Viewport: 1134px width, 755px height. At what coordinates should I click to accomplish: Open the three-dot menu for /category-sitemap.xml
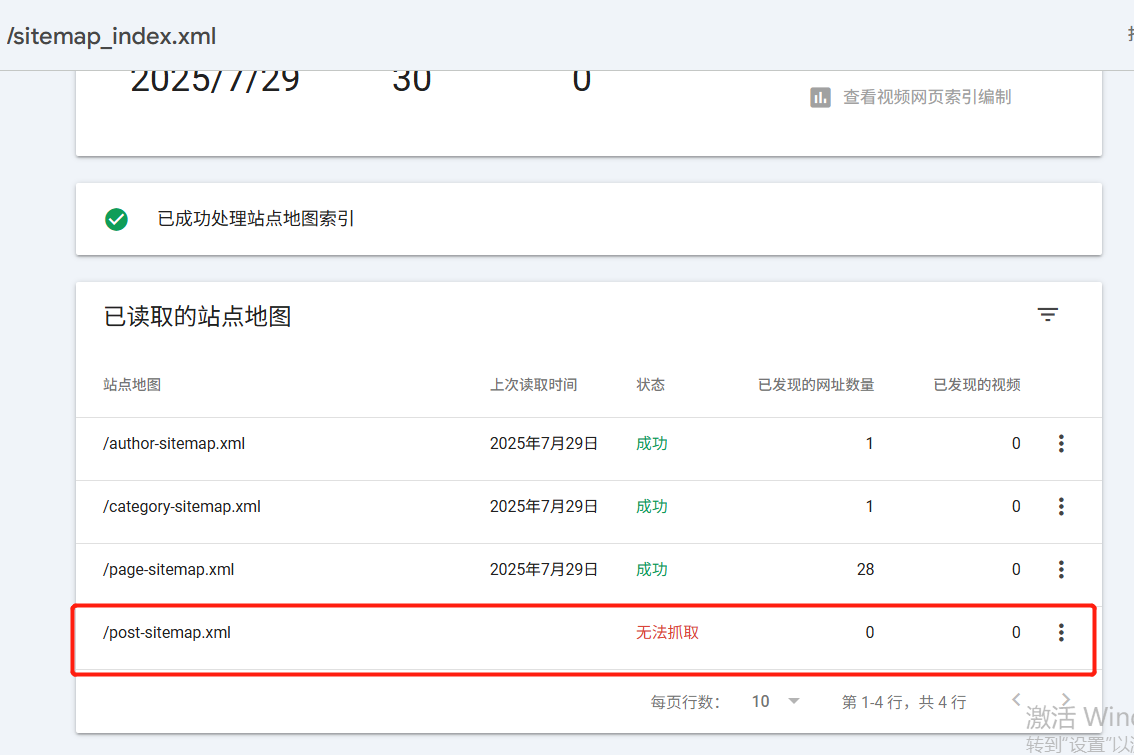coord(1061,506)
